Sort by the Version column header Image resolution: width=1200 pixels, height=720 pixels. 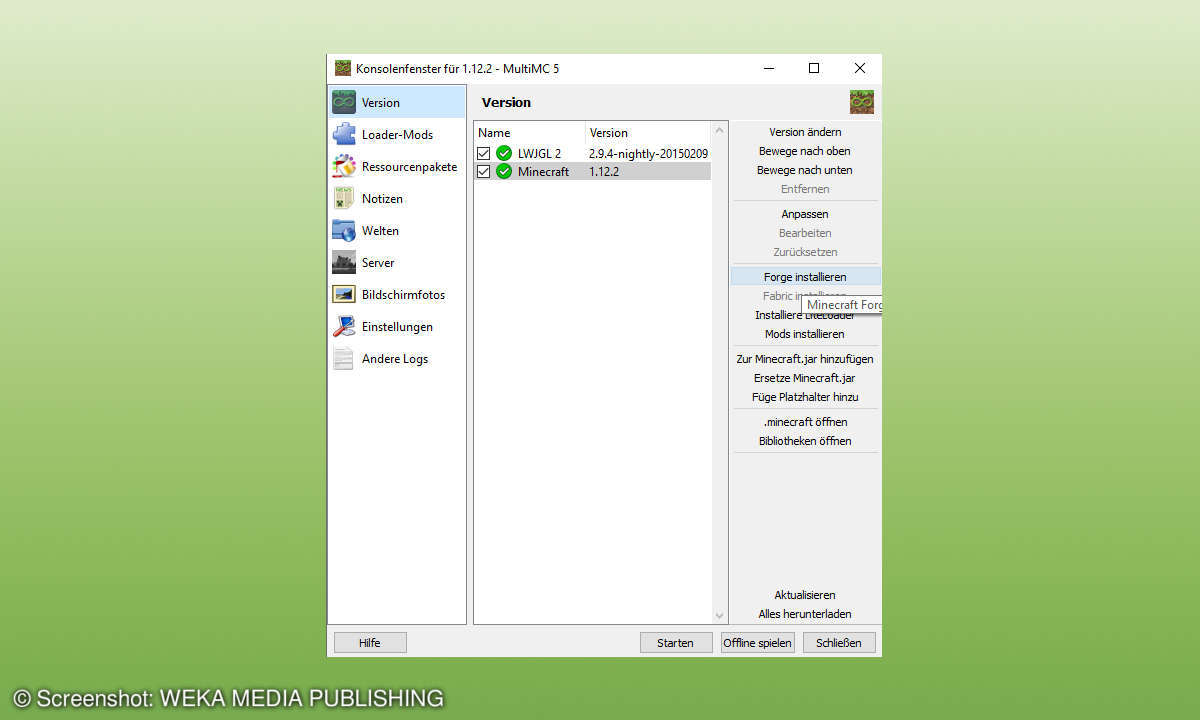coord(648,132)
